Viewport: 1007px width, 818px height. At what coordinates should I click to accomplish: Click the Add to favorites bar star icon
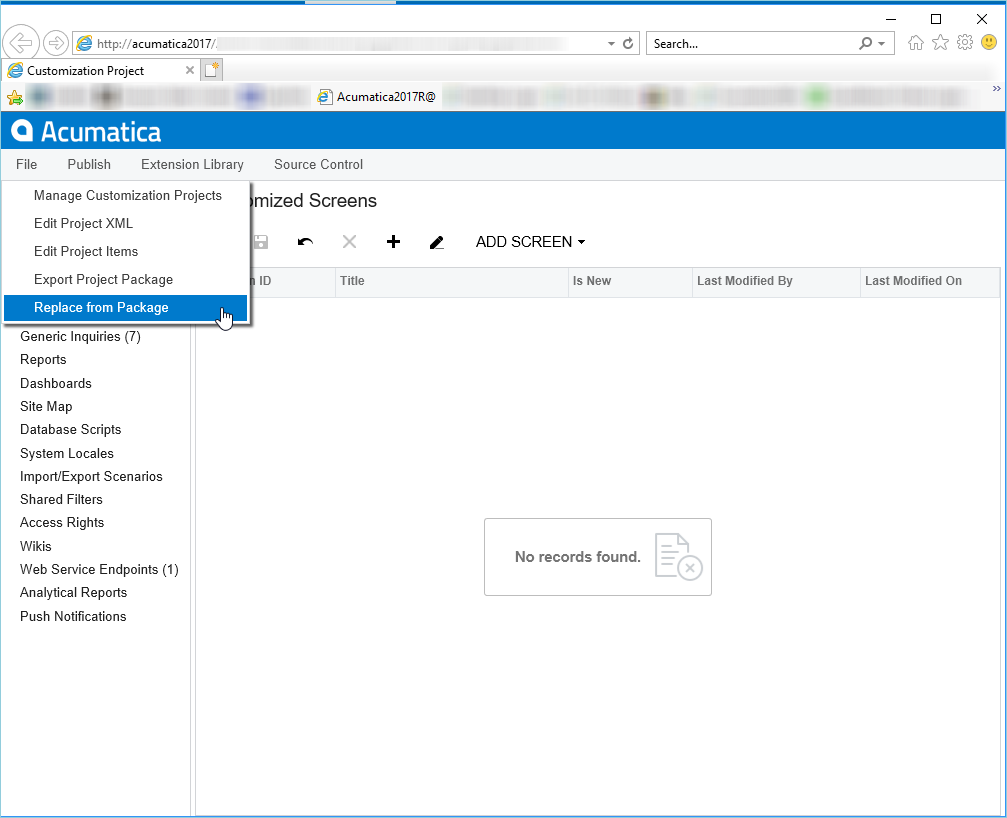tap(15, 98)
